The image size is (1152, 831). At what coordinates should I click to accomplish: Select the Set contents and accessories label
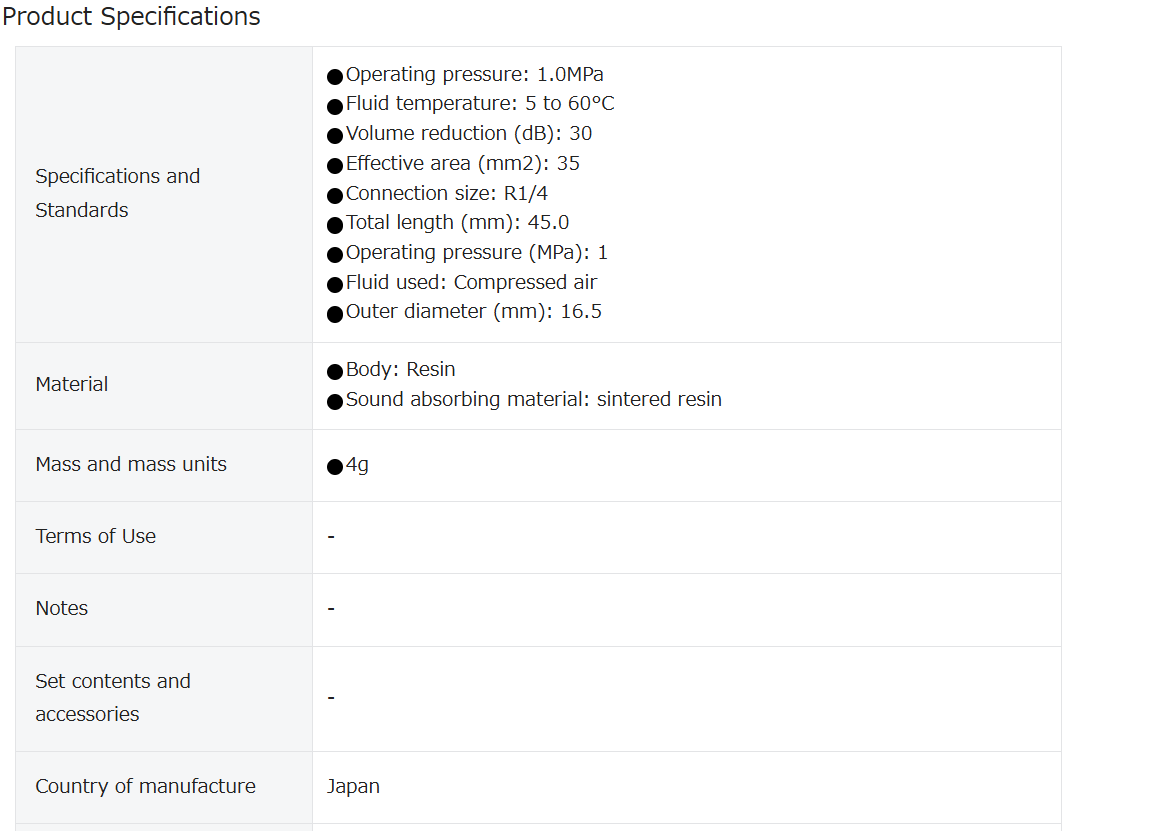(x=113, y=697)
